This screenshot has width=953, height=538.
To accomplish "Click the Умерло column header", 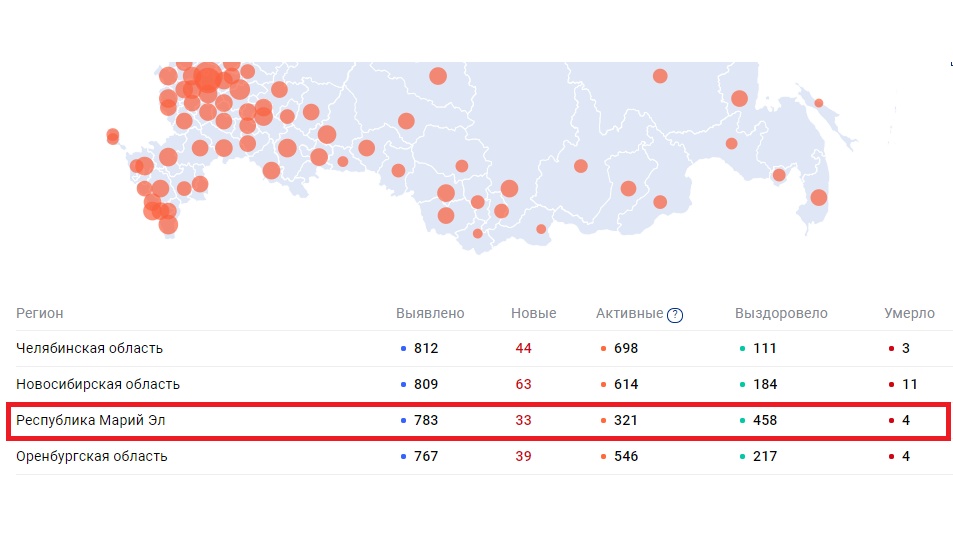I will click(x=909, y=314).
